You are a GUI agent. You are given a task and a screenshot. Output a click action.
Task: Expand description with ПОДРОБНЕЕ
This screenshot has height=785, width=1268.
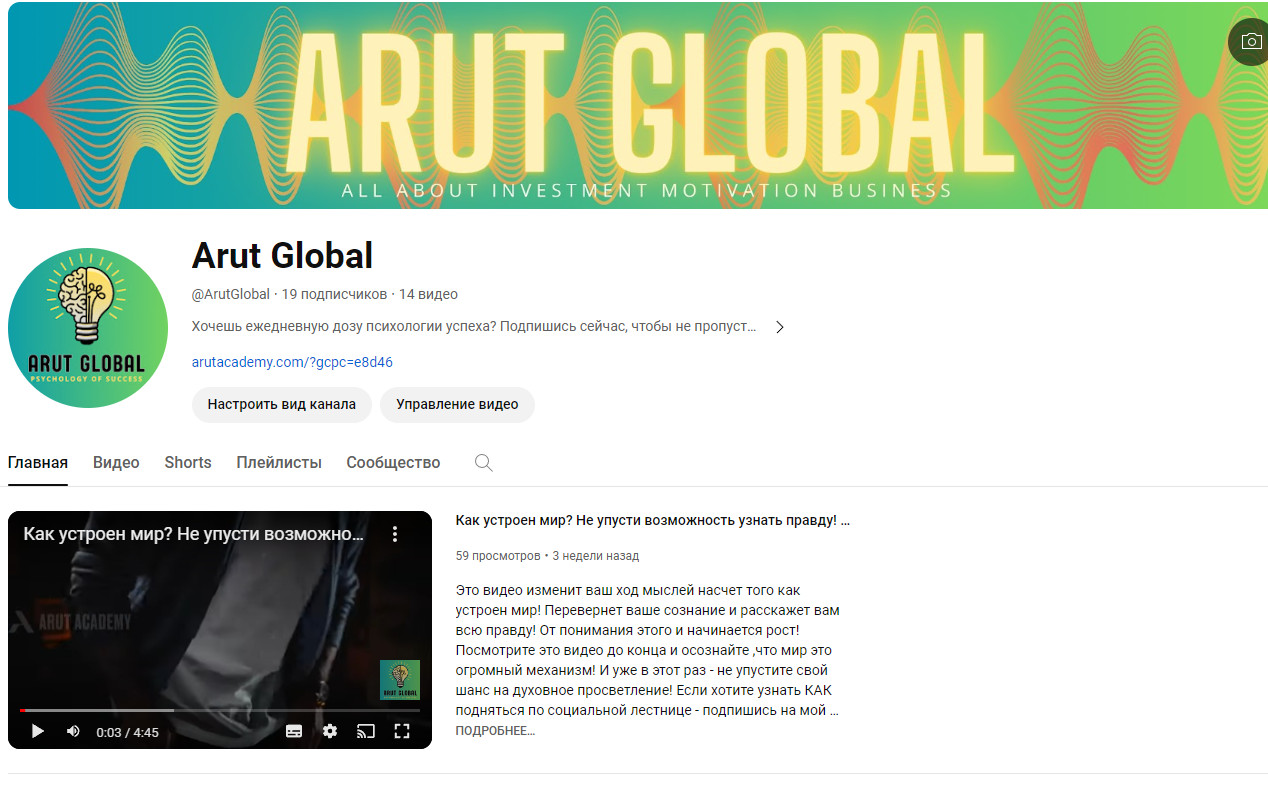point(495,731)
